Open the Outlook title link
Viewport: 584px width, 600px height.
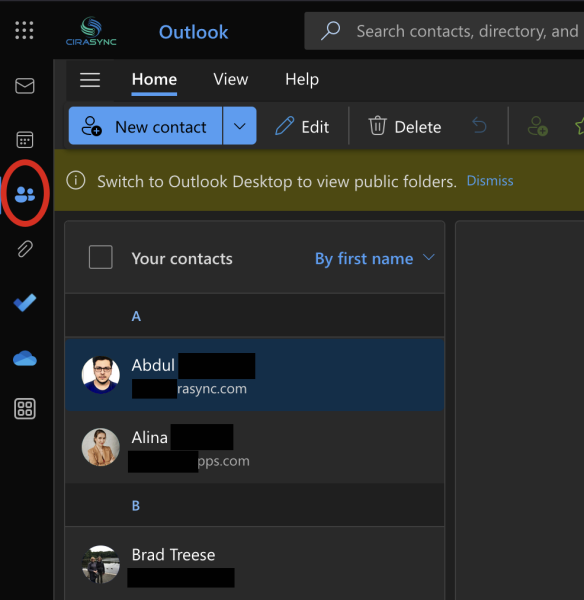point(194,32)
